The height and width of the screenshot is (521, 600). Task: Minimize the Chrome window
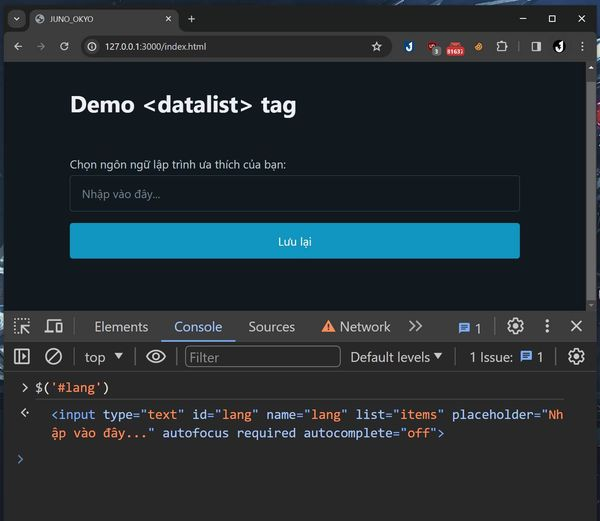click(x=523, y=18)
